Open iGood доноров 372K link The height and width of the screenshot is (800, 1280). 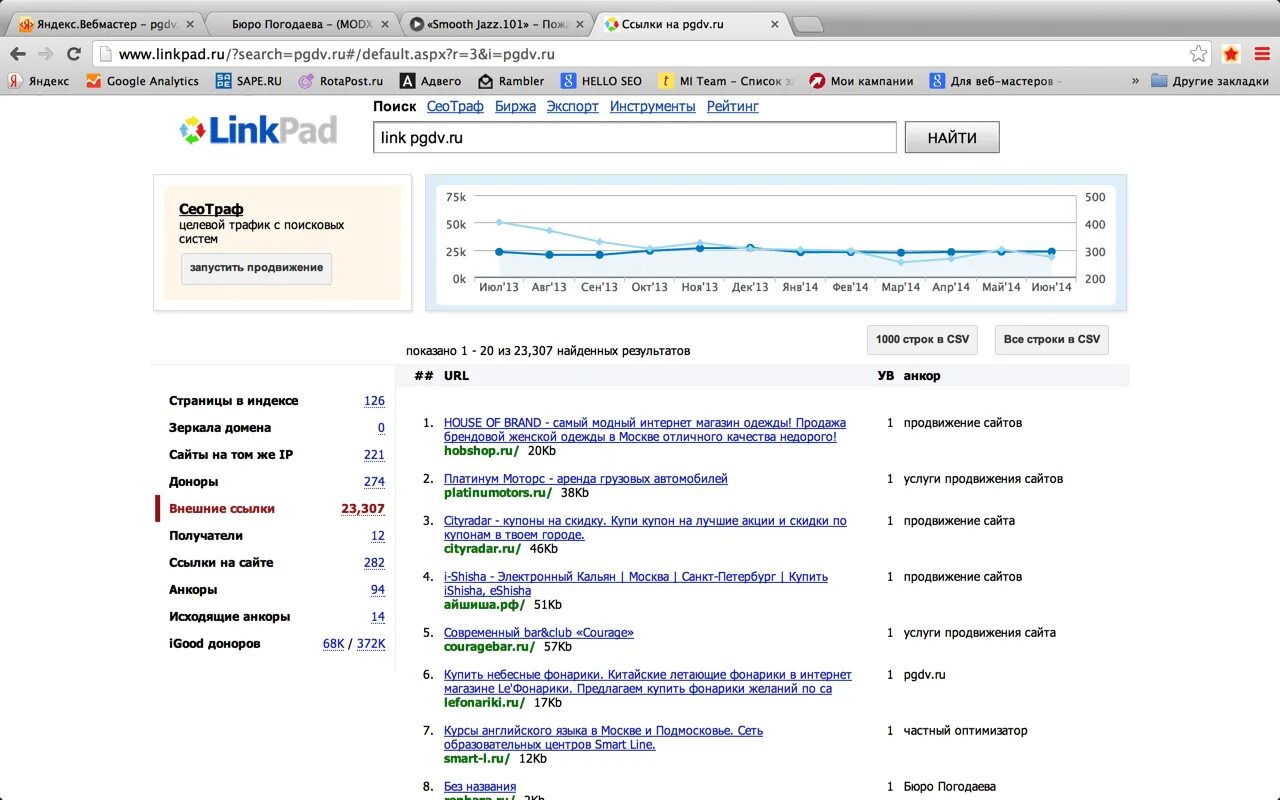tap(371, 644)
